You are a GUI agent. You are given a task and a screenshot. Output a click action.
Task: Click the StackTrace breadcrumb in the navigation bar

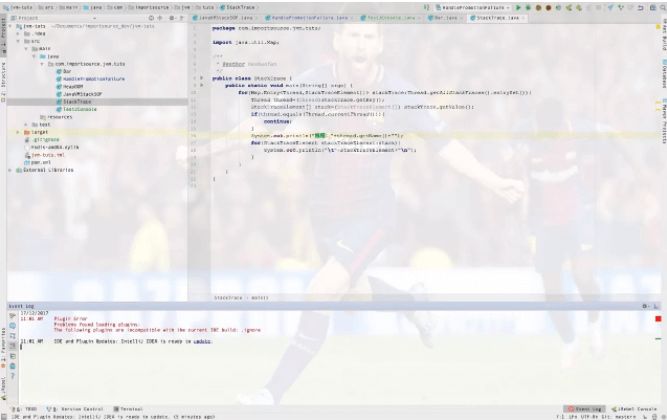click(237, 8)
